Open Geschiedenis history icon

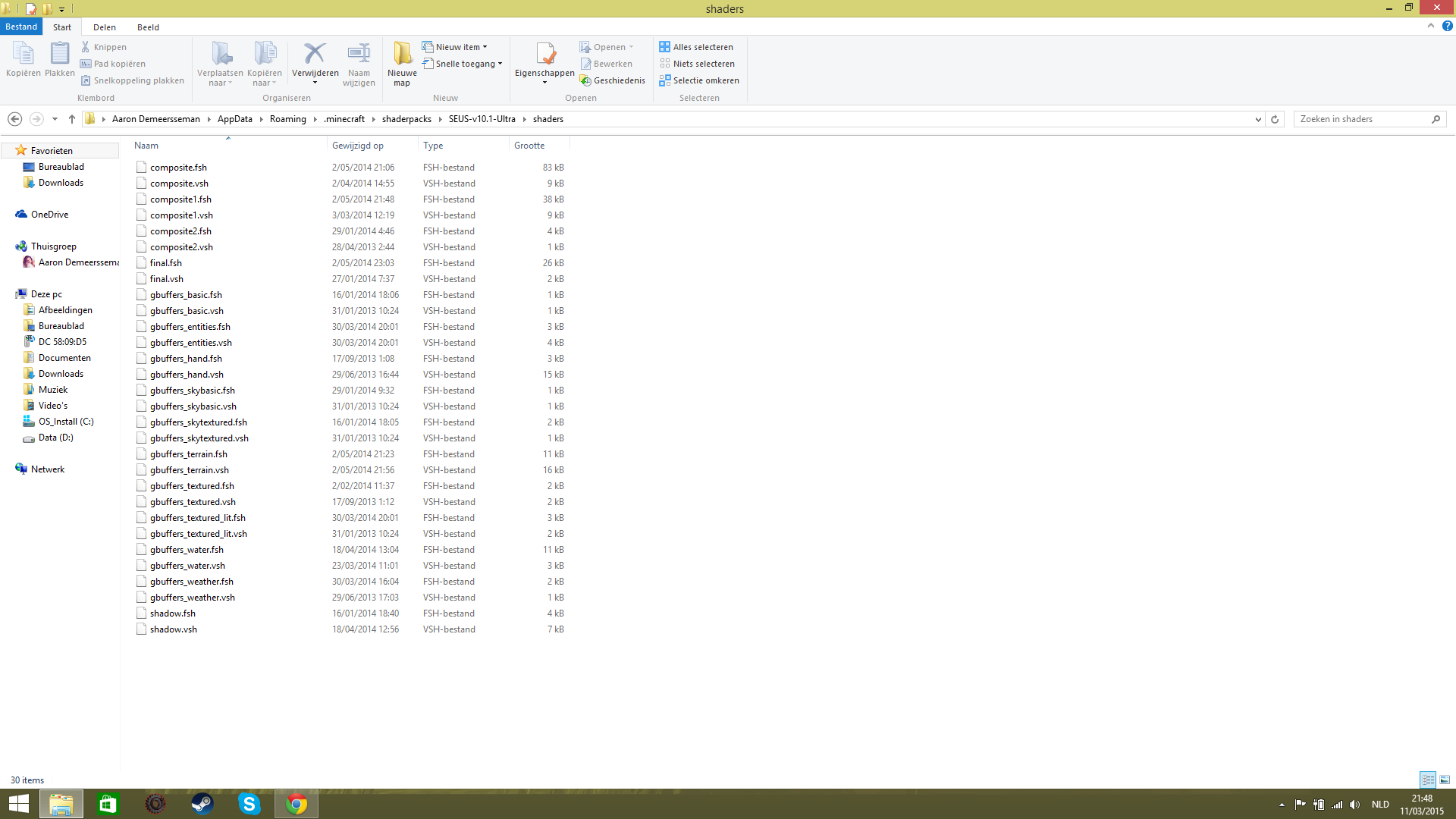click(x=585, y=80)
